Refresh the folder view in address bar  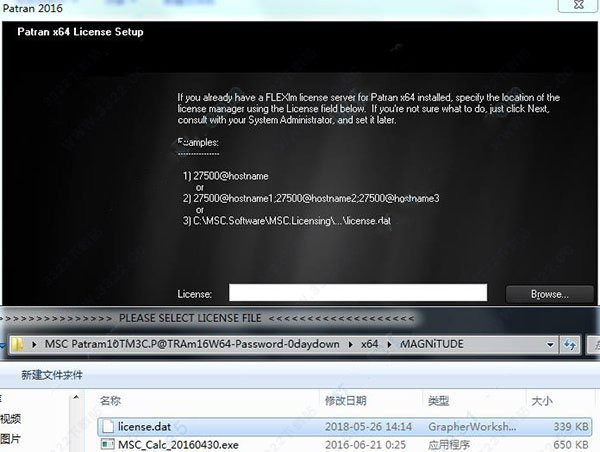(570, 344)
